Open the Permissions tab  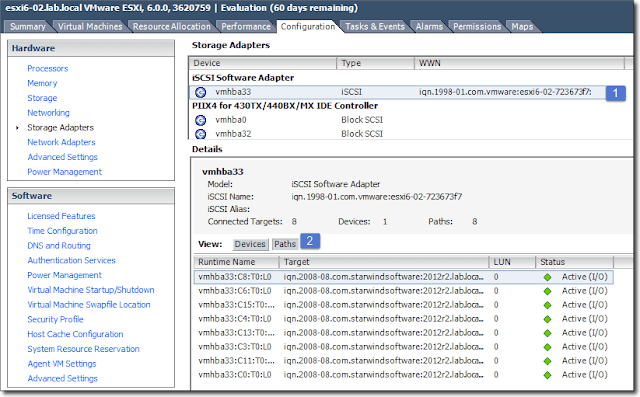coord(477,27)
